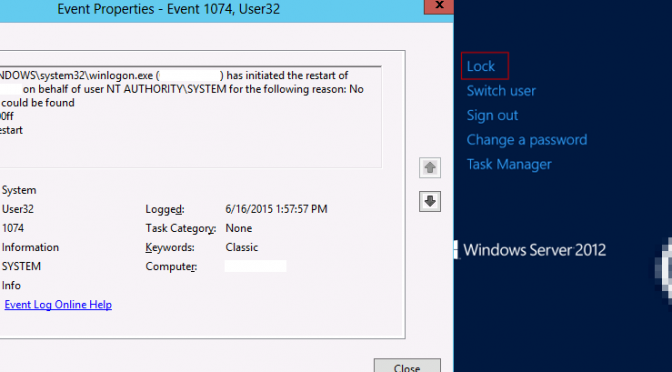Open Task Manager from security screen
Viewport: 672px width, 372px height.
(509, 164)
